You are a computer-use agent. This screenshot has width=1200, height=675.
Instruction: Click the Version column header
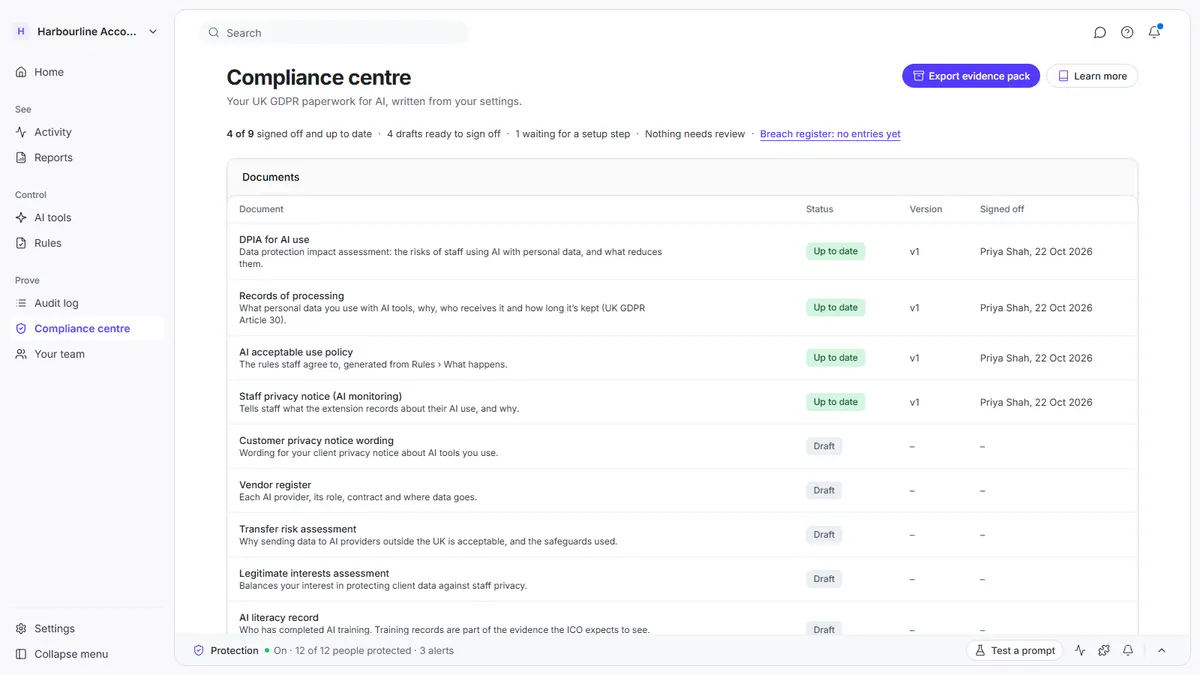pos(926,209)
